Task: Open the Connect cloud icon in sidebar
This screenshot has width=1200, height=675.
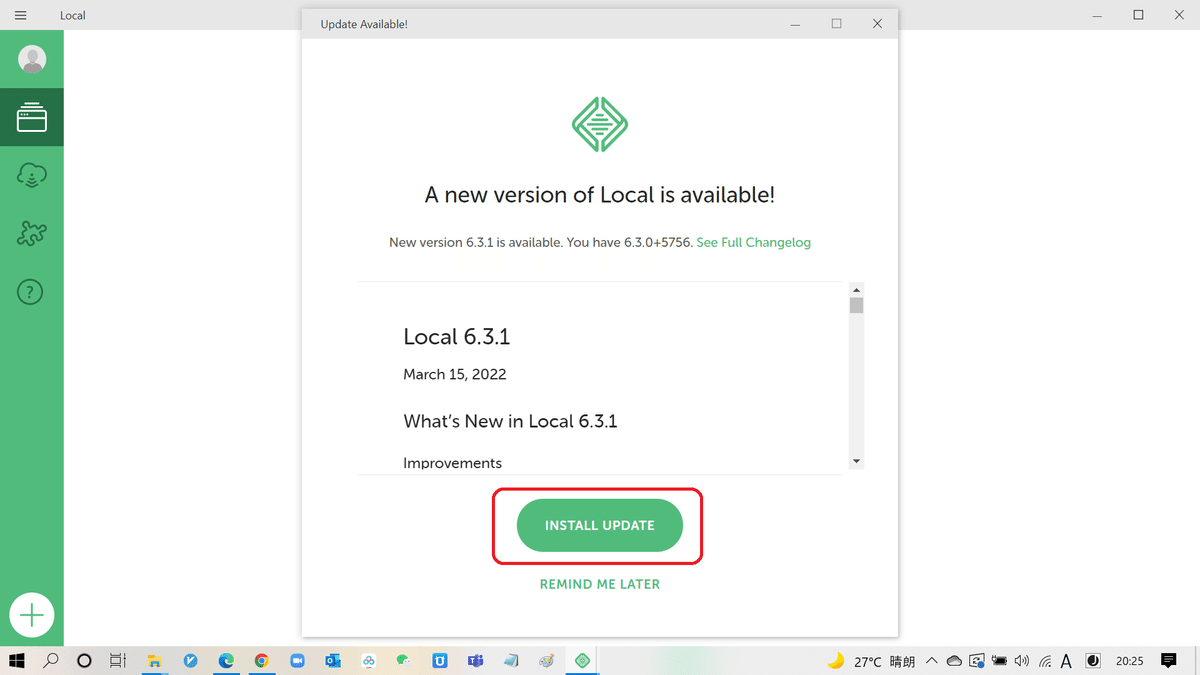Action: [x=32, y=176]
